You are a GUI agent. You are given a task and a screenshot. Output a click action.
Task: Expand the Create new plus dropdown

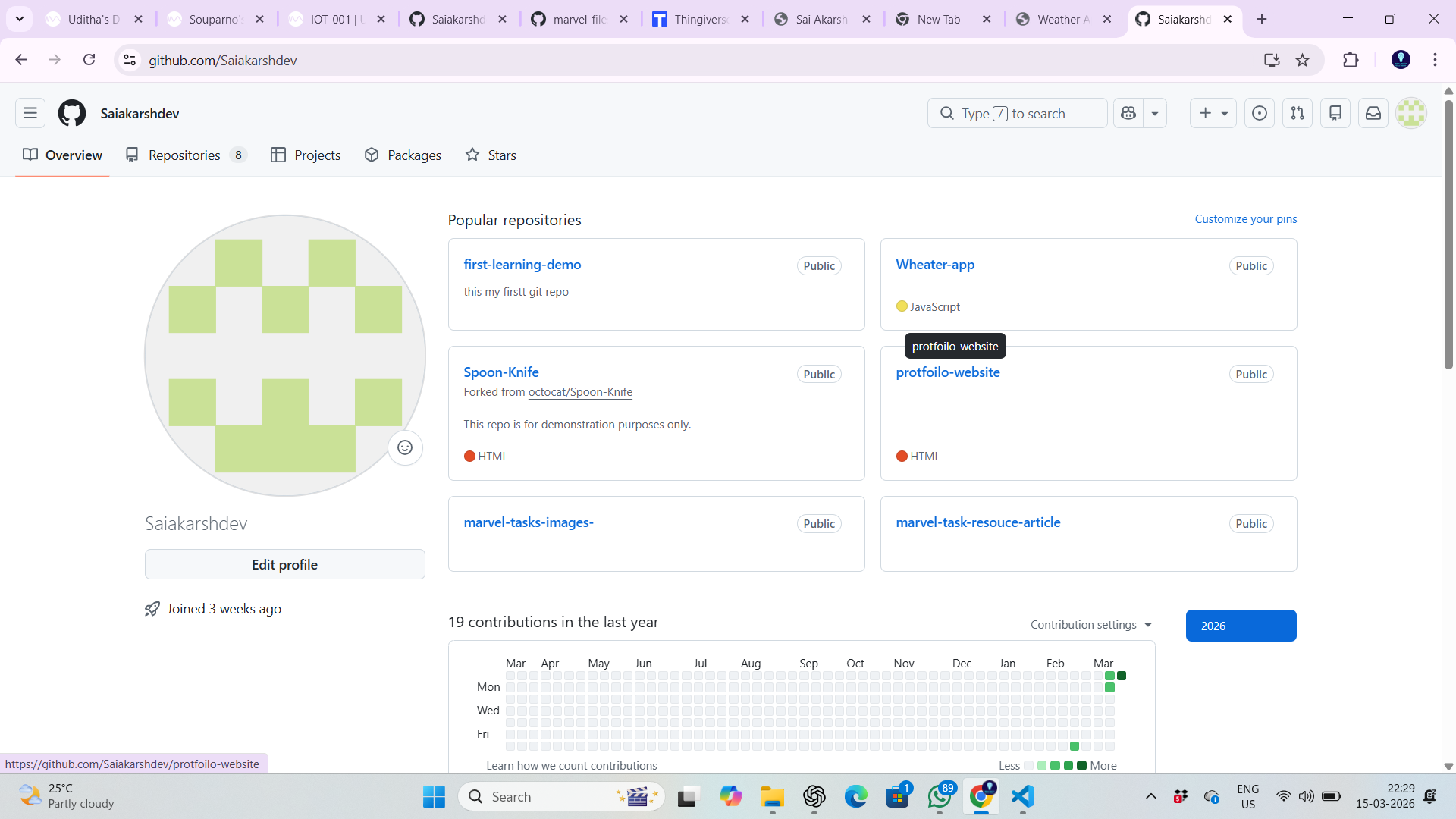pyautogui.click(x=1213, y=113)
